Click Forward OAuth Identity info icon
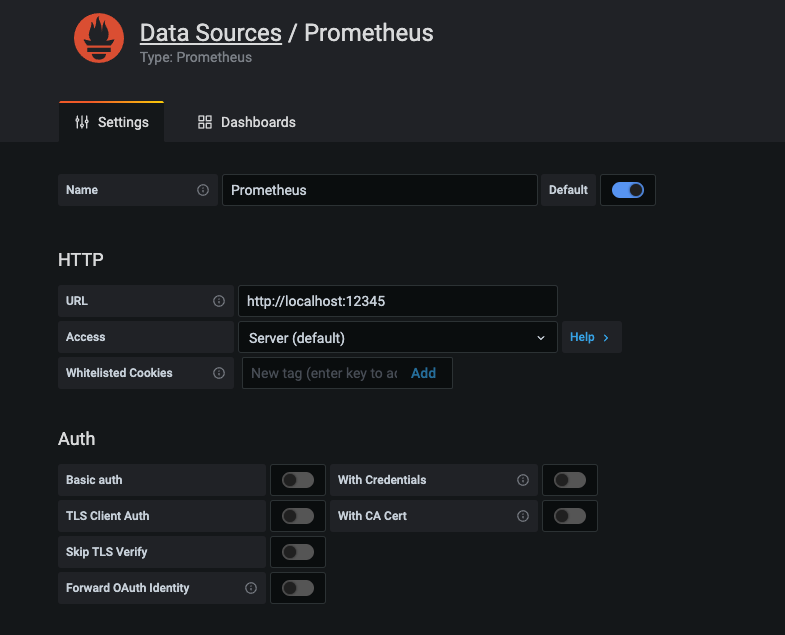The width and height of the screenshot is (785, 635). pos(251,588)
